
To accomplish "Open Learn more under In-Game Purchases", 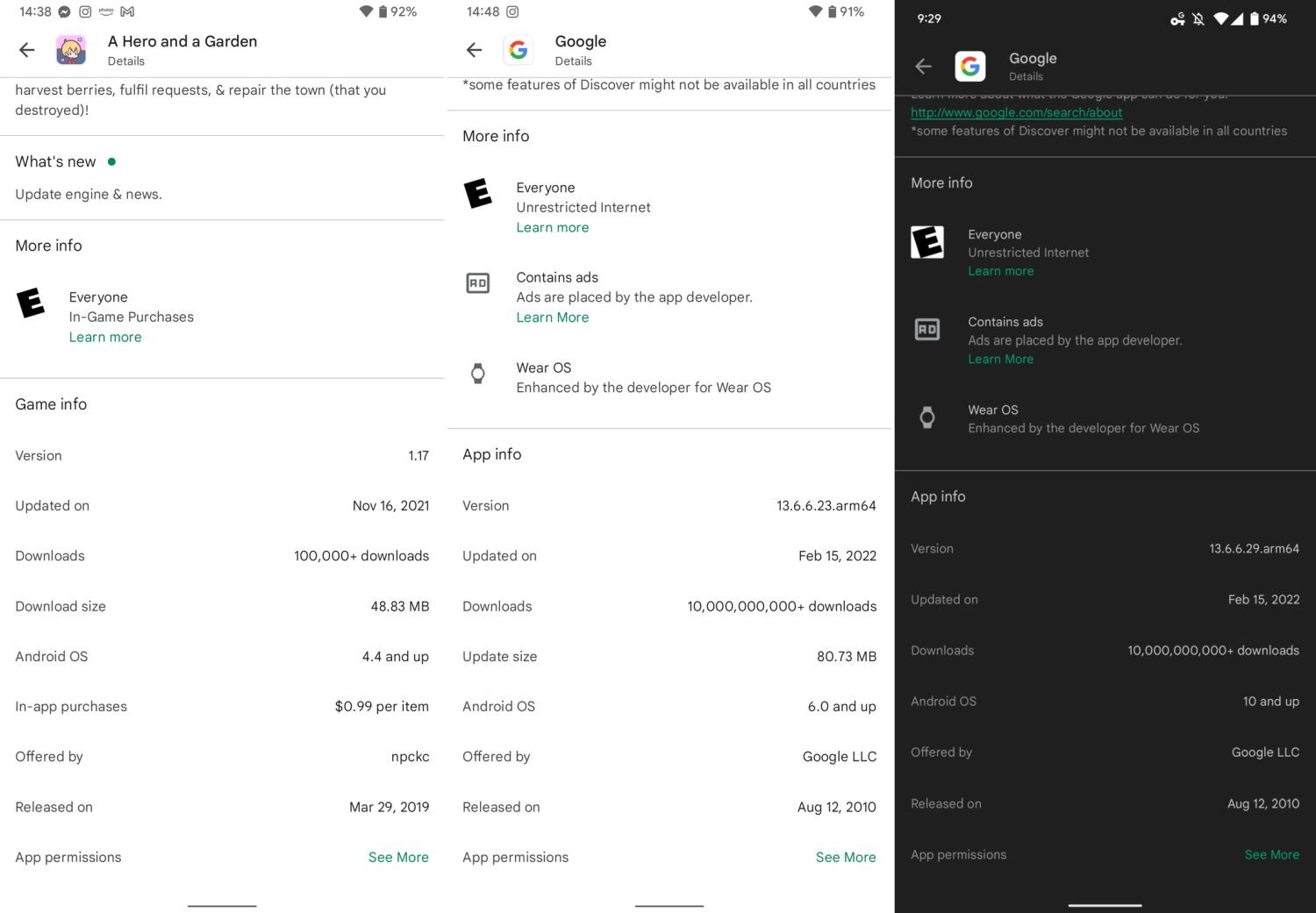I will click(105, 338).
